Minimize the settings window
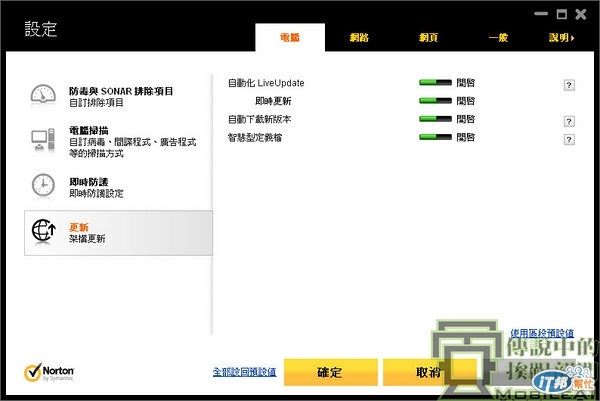The height and width of the screenshot is (401, 600). point(541,14)
